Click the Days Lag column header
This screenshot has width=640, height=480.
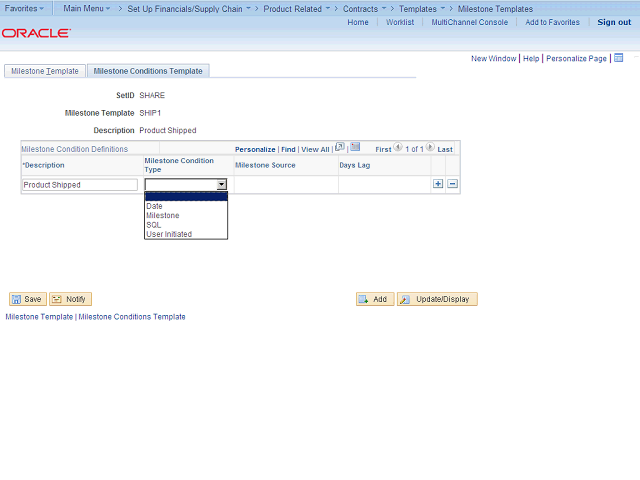355,165
